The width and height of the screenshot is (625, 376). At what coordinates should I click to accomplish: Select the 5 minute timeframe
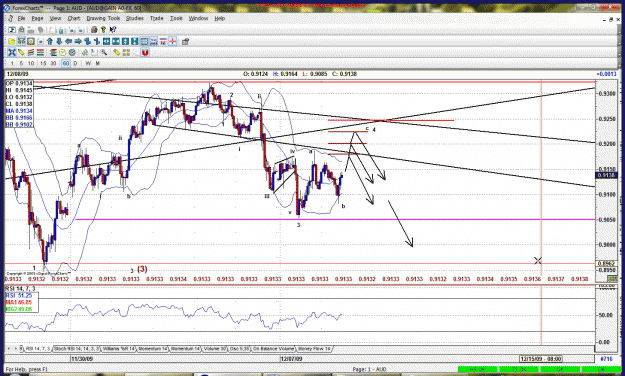pyautogui.click(x=22, y=63)
